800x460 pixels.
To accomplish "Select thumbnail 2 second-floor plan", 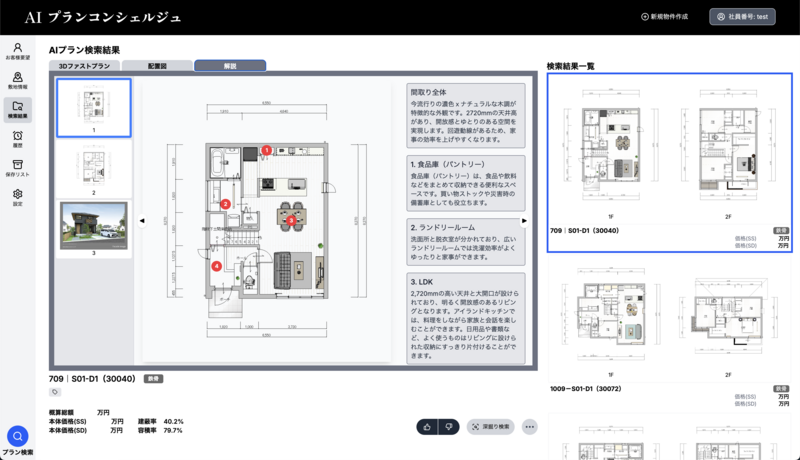I will (94, 170).
